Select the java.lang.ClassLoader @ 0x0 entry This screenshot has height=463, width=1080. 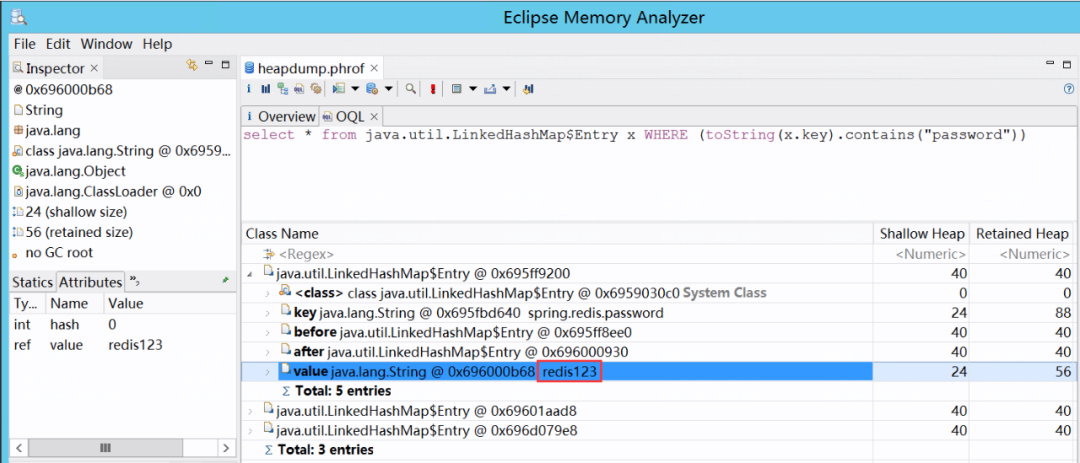(x=107, y=192)
